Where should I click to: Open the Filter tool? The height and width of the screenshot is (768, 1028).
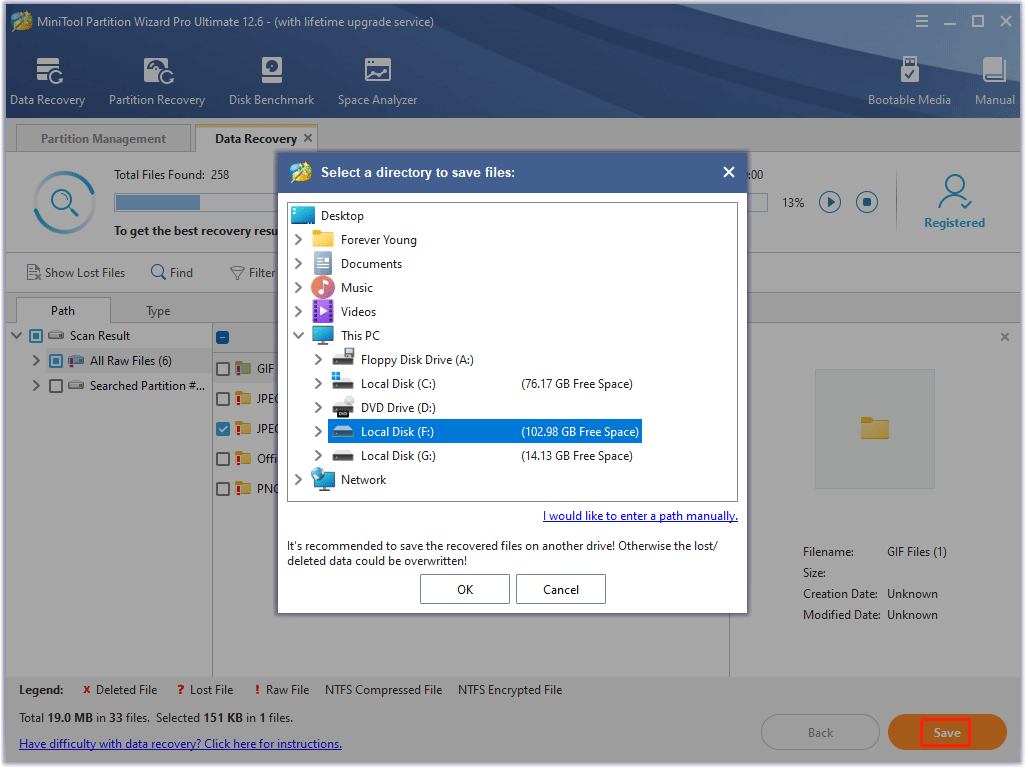[x=252, y=273]
